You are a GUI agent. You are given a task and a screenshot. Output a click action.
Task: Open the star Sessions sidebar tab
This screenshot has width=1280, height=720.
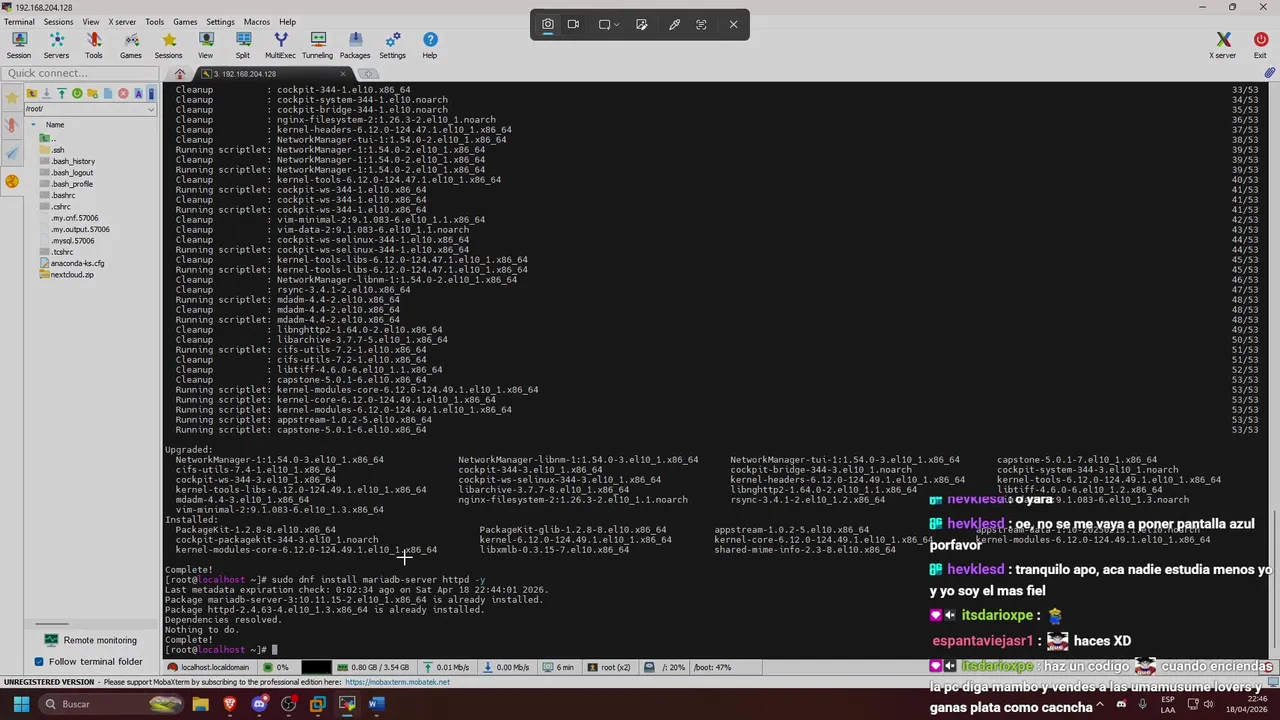[x=12, y=97]
